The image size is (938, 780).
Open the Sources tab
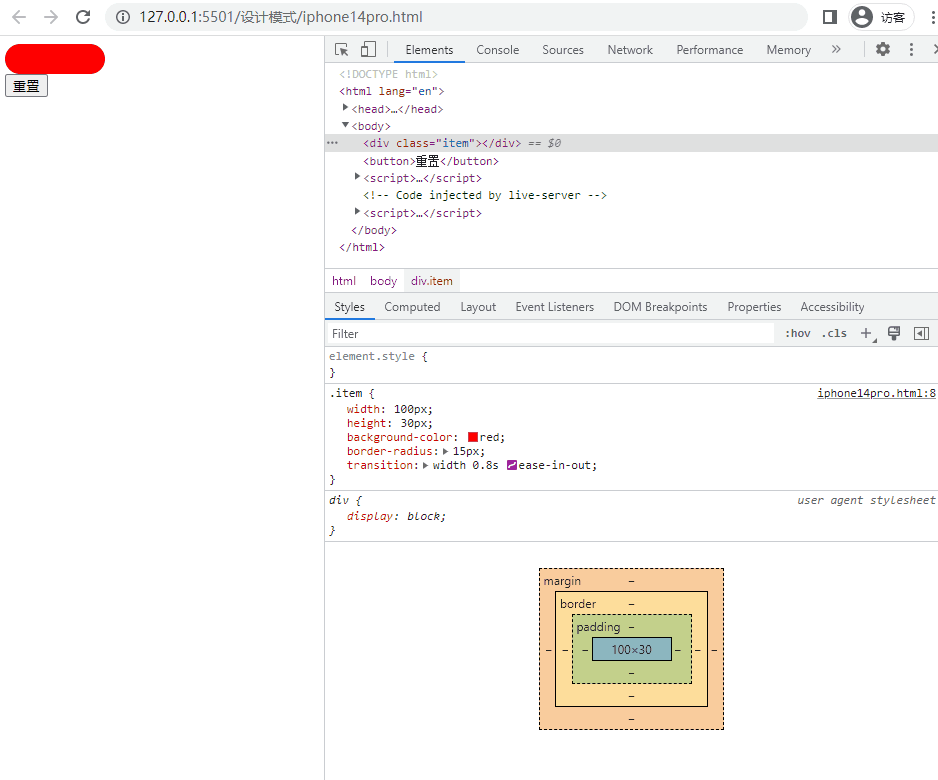coord(562,50)
